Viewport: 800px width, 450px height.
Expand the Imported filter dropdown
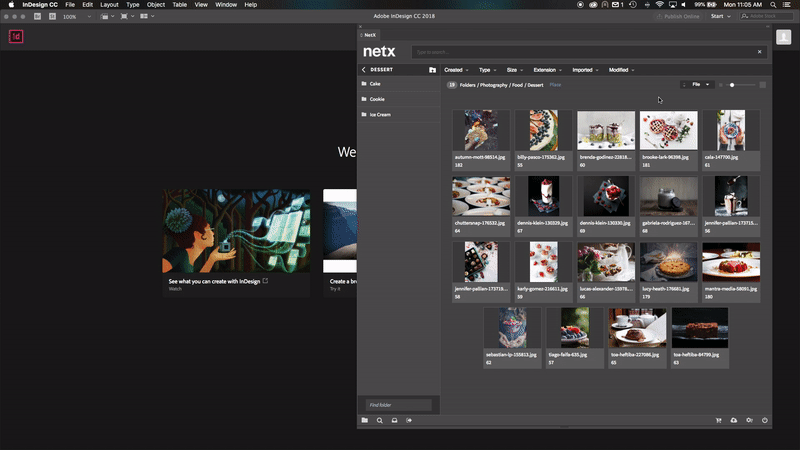[x=585, y=70]
